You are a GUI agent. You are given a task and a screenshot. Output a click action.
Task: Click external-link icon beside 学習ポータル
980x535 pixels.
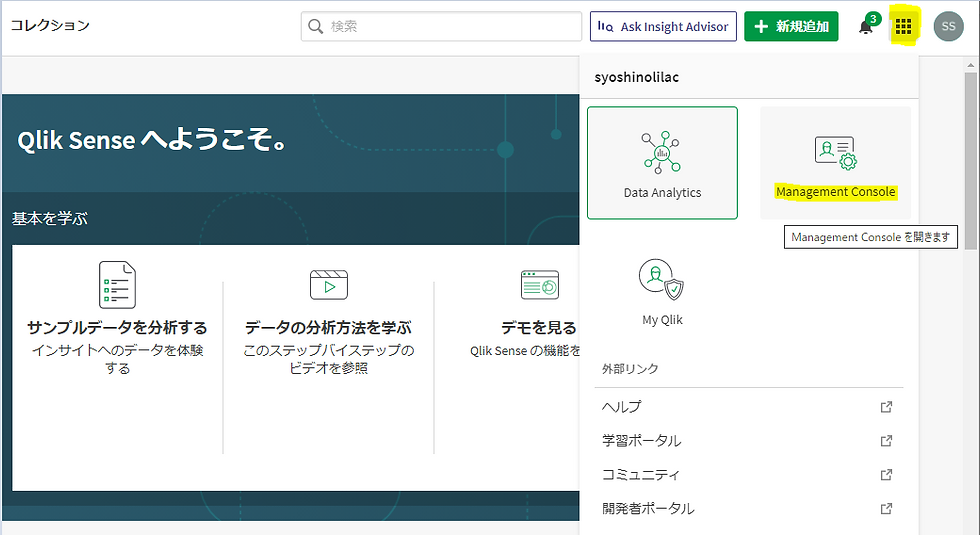coord(886,441)
